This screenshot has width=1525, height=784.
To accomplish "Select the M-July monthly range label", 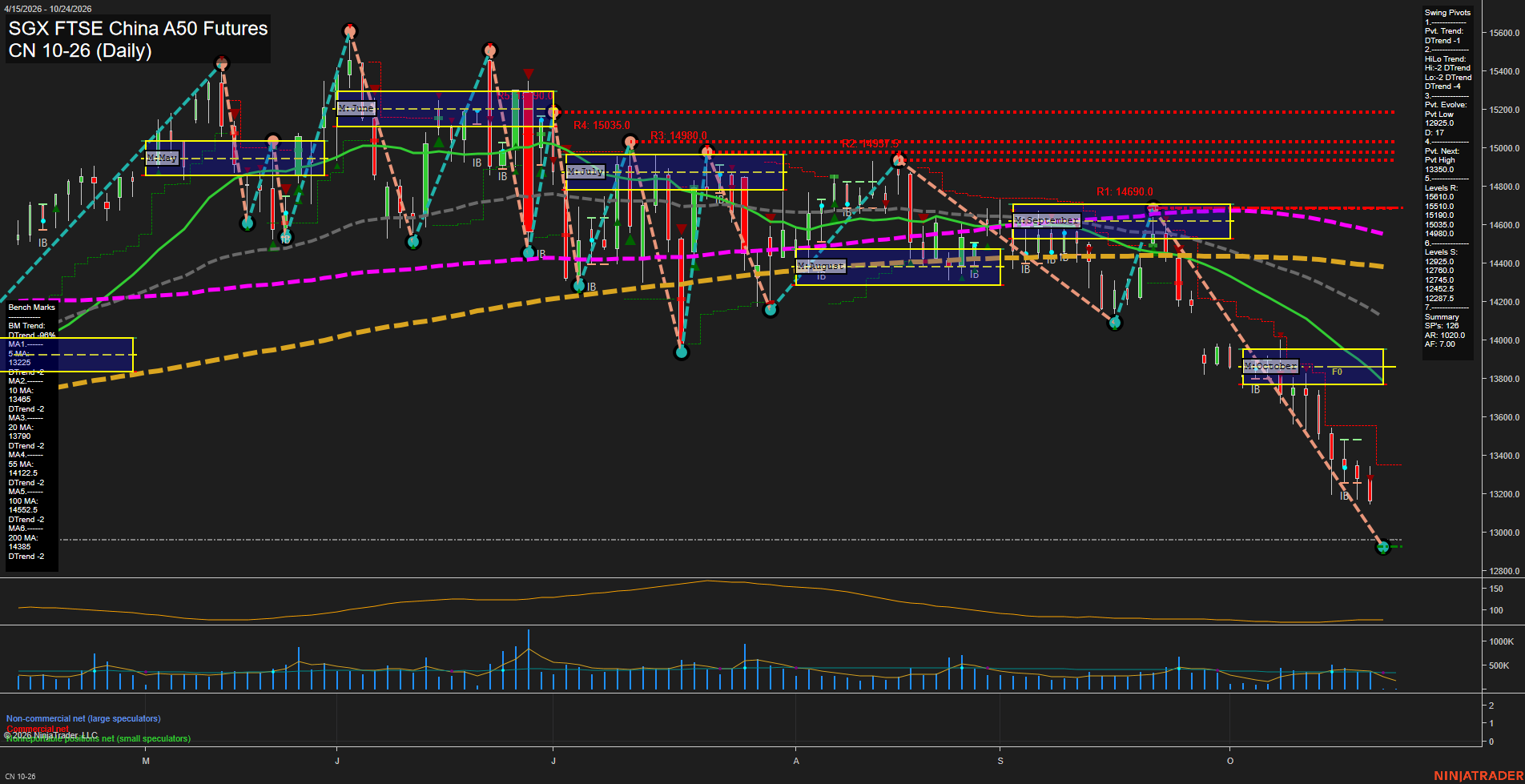I will 585,172.
